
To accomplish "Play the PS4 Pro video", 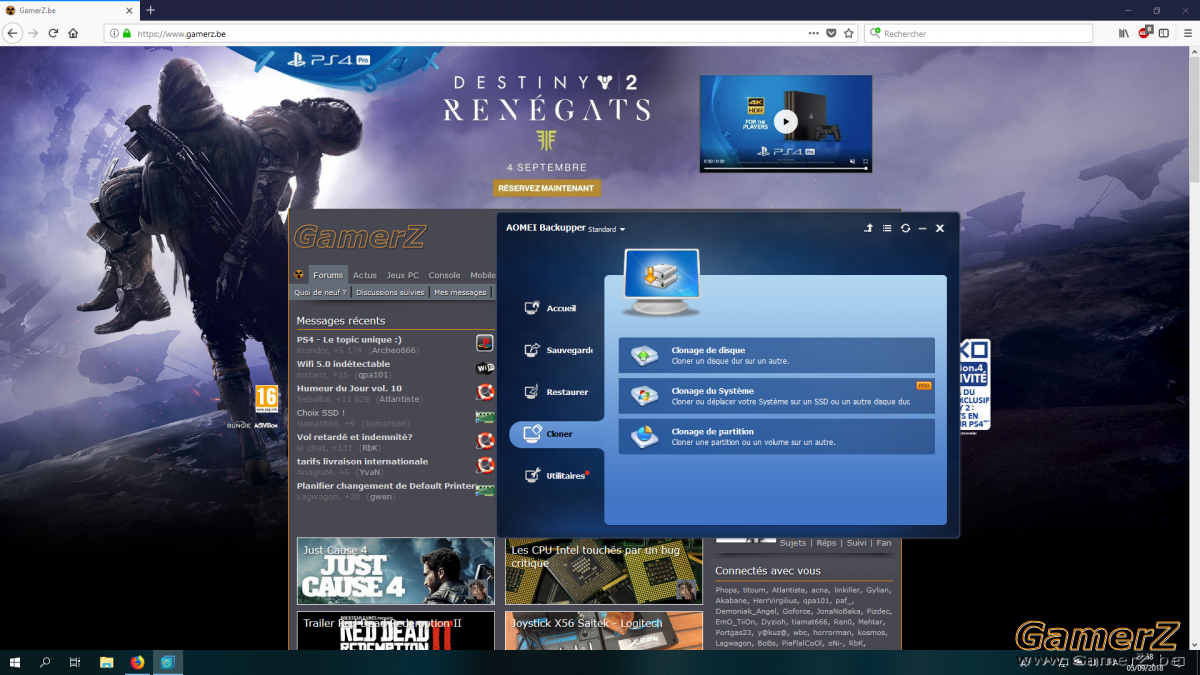I will pos(786,121).
